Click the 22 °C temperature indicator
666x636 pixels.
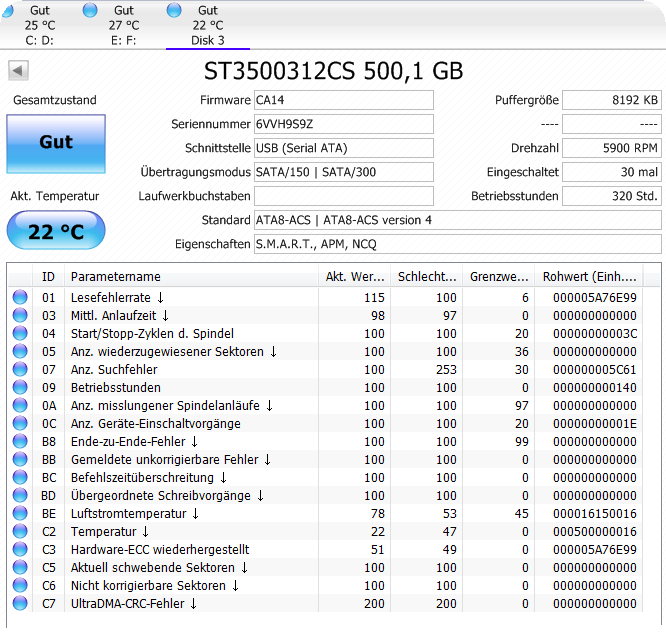click(56, 232)
